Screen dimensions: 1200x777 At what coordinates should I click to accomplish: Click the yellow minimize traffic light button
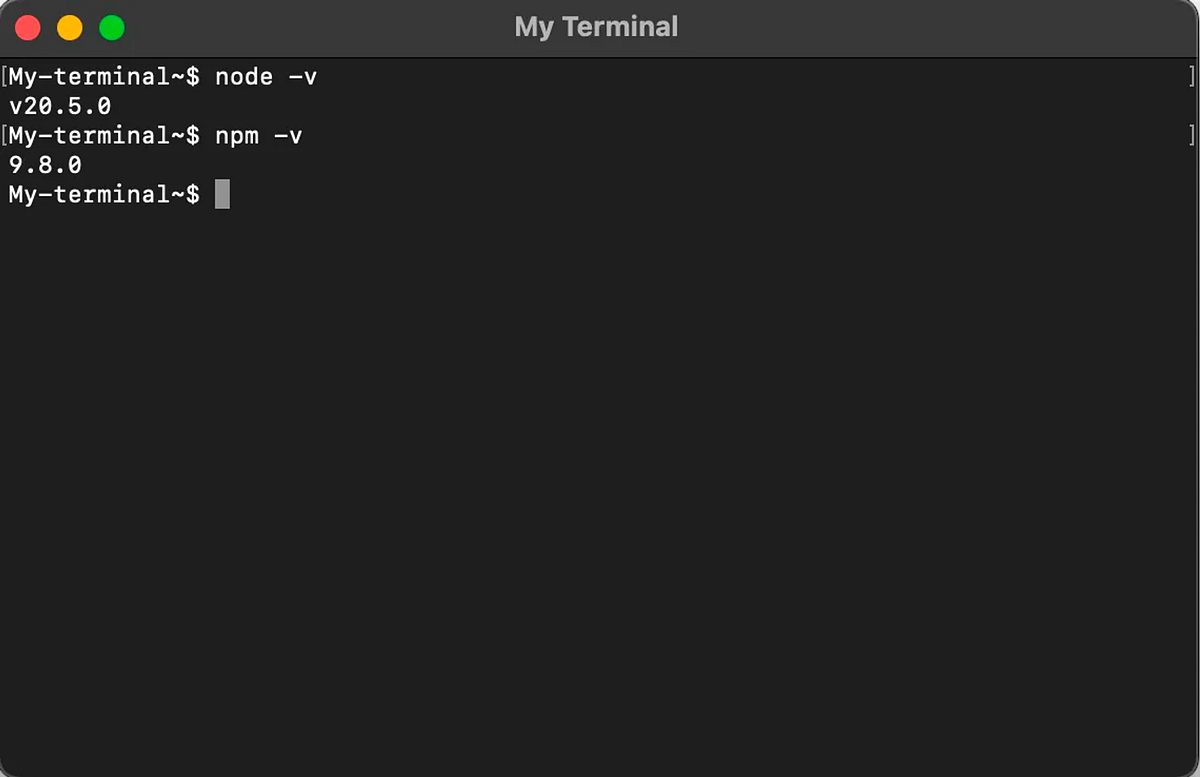point(69,27)
